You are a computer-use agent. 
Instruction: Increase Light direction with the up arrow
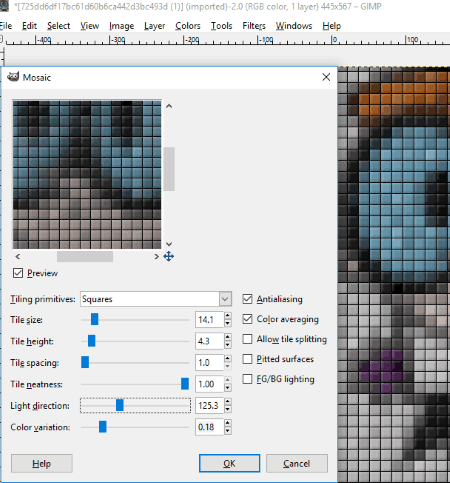pyautogui.click(x=228, y=402)
